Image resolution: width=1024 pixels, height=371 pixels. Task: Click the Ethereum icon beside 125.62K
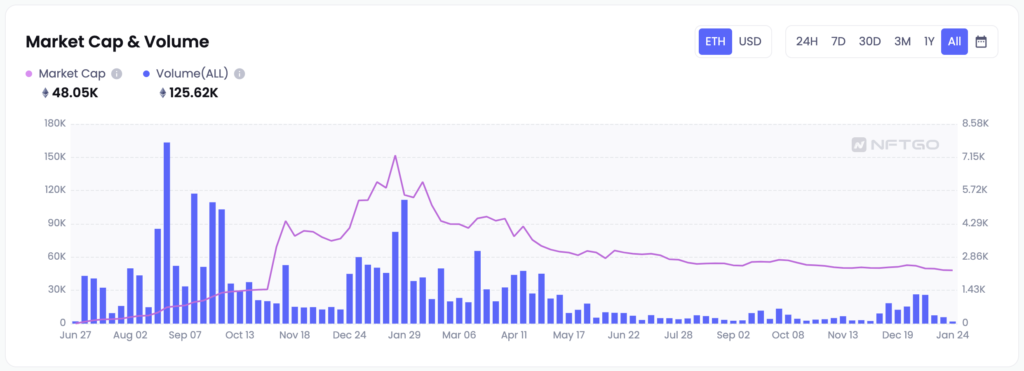pyautogui.click(x=163, y=93)
